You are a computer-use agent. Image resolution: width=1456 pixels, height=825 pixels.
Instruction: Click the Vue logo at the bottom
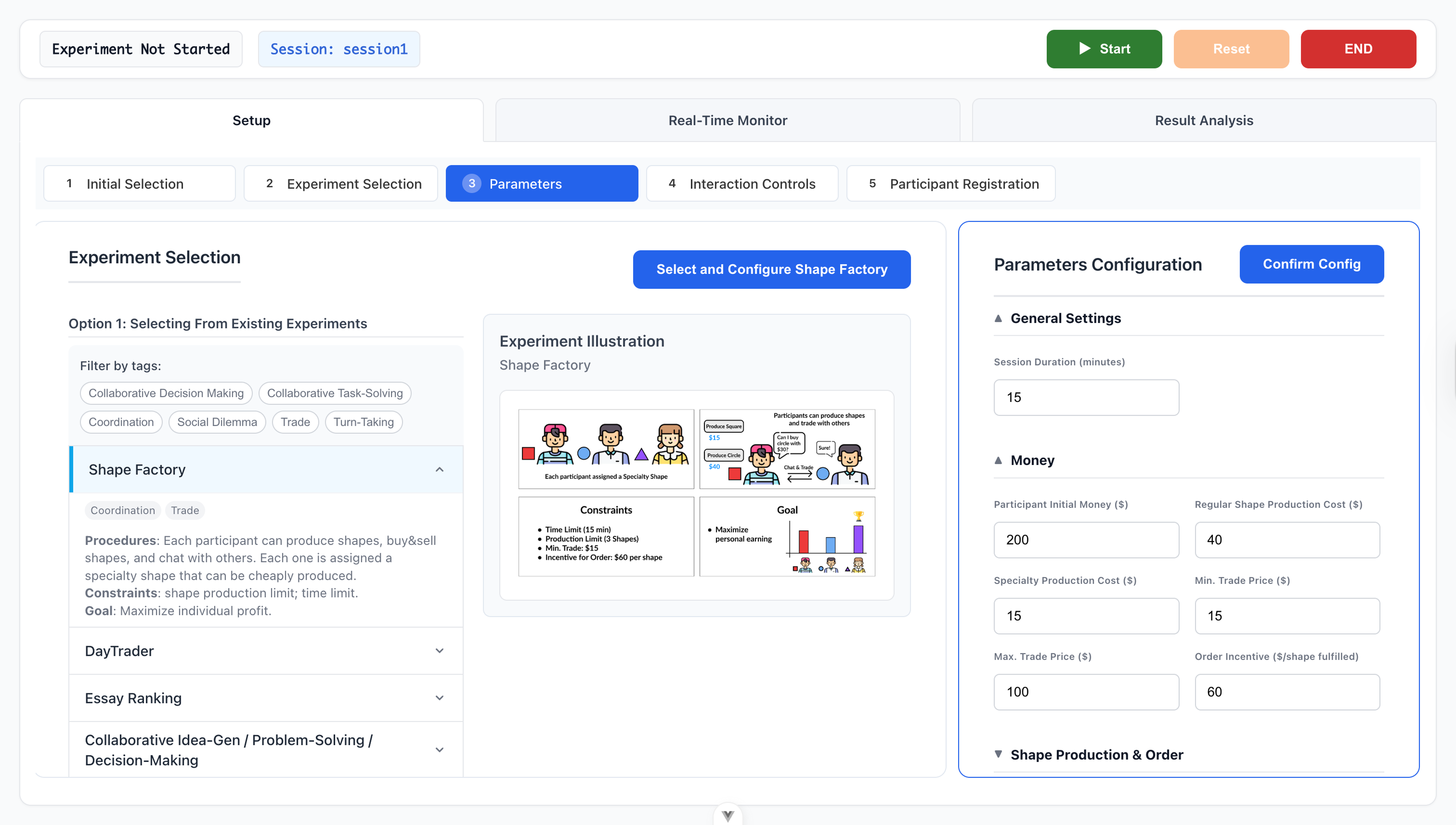728,815
